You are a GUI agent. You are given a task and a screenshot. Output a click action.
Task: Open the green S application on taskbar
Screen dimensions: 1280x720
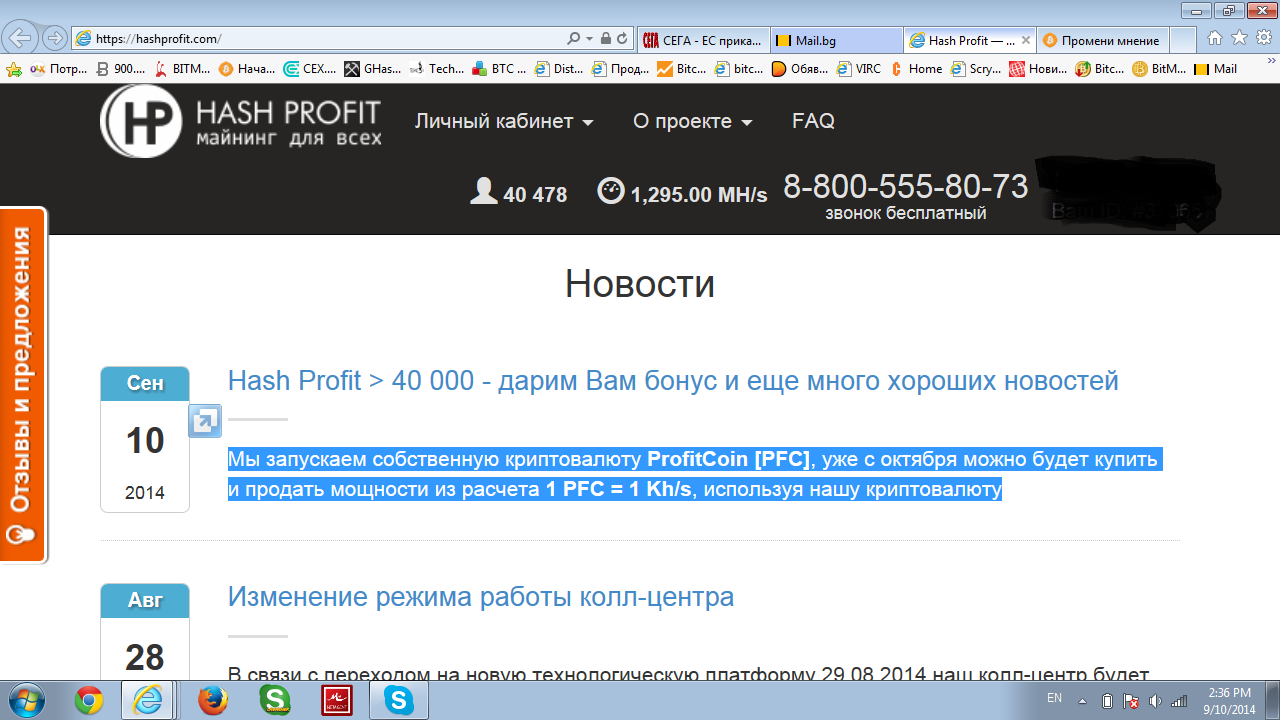tap(275, 701)
